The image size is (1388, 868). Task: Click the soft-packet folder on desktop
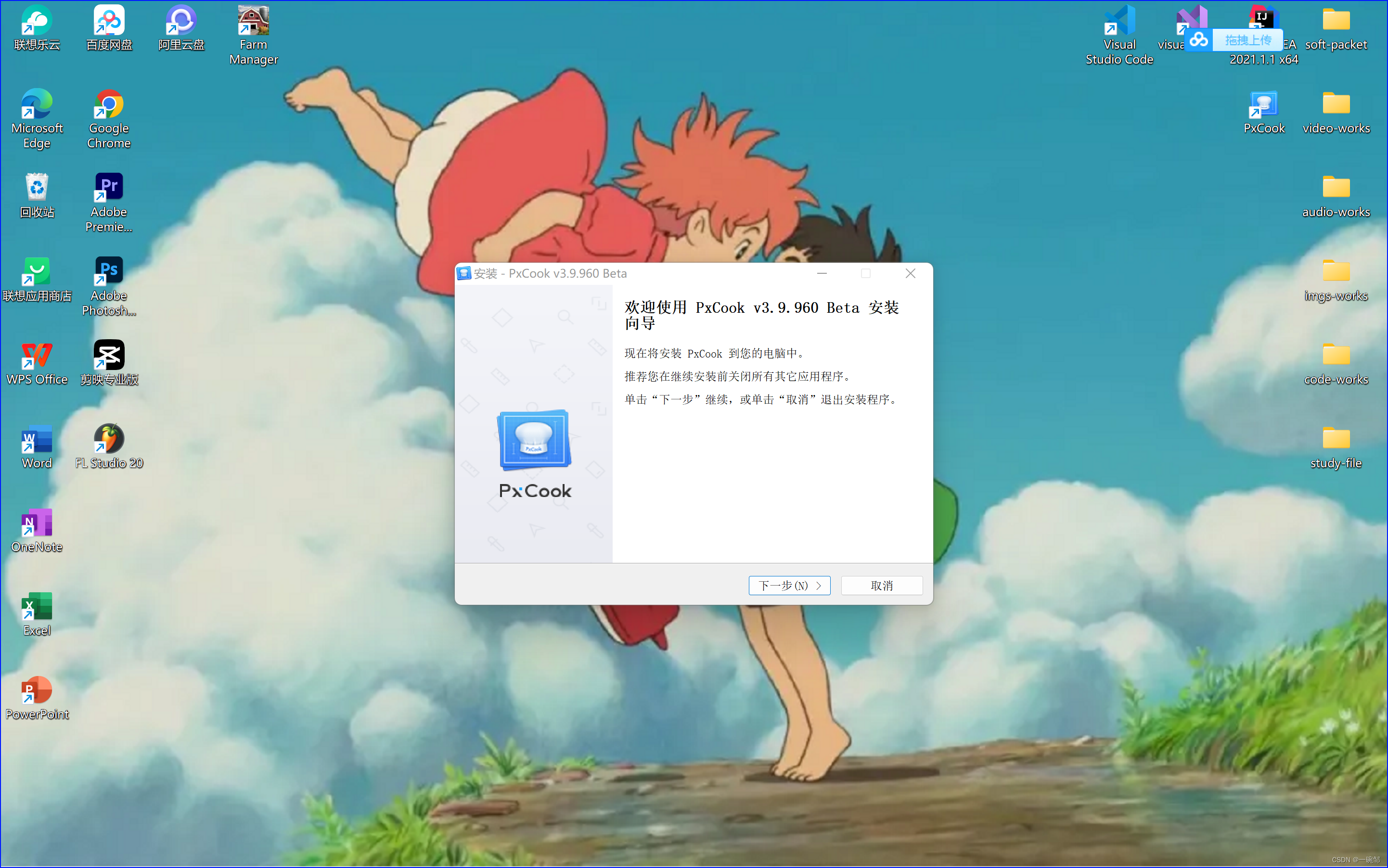(x=1337, y=29)
